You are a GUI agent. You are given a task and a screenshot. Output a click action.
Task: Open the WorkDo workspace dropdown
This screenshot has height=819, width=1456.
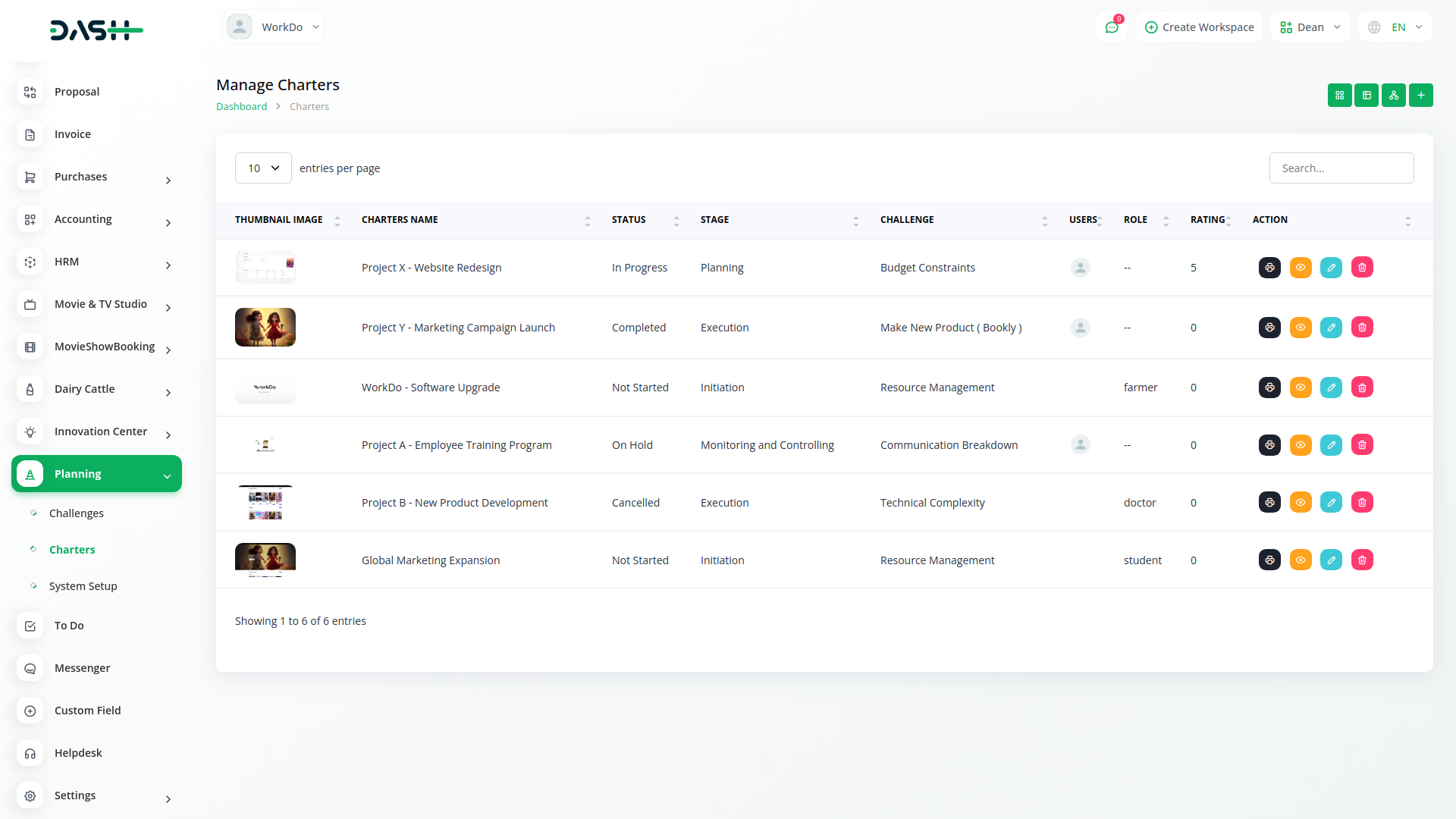274,27
